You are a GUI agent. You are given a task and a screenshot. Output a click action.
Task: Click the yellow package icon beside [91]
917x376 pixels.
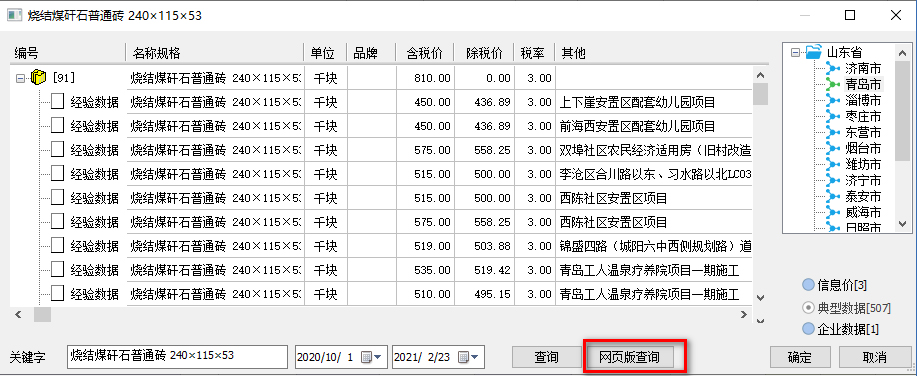38,77
